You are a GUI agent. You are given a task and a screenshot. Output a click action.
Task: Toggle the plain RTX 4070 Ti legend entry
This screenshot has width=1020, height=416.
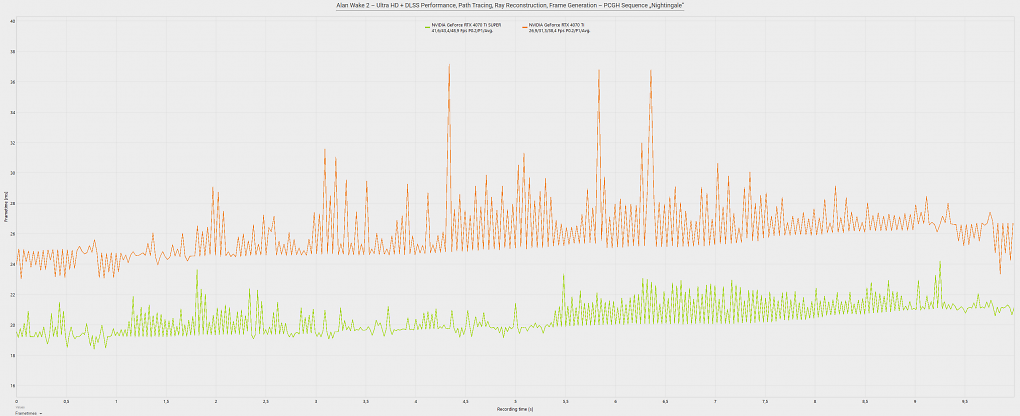(557, 27)
